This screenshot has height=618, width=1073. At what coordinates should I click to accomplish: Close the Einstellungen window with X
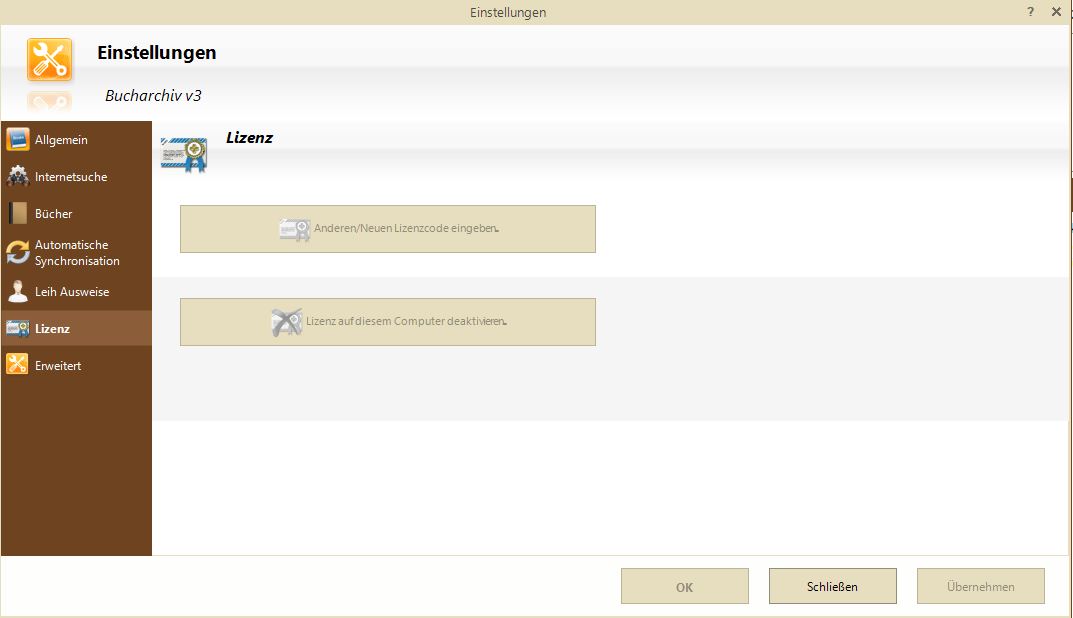[x=1056, y=12]
